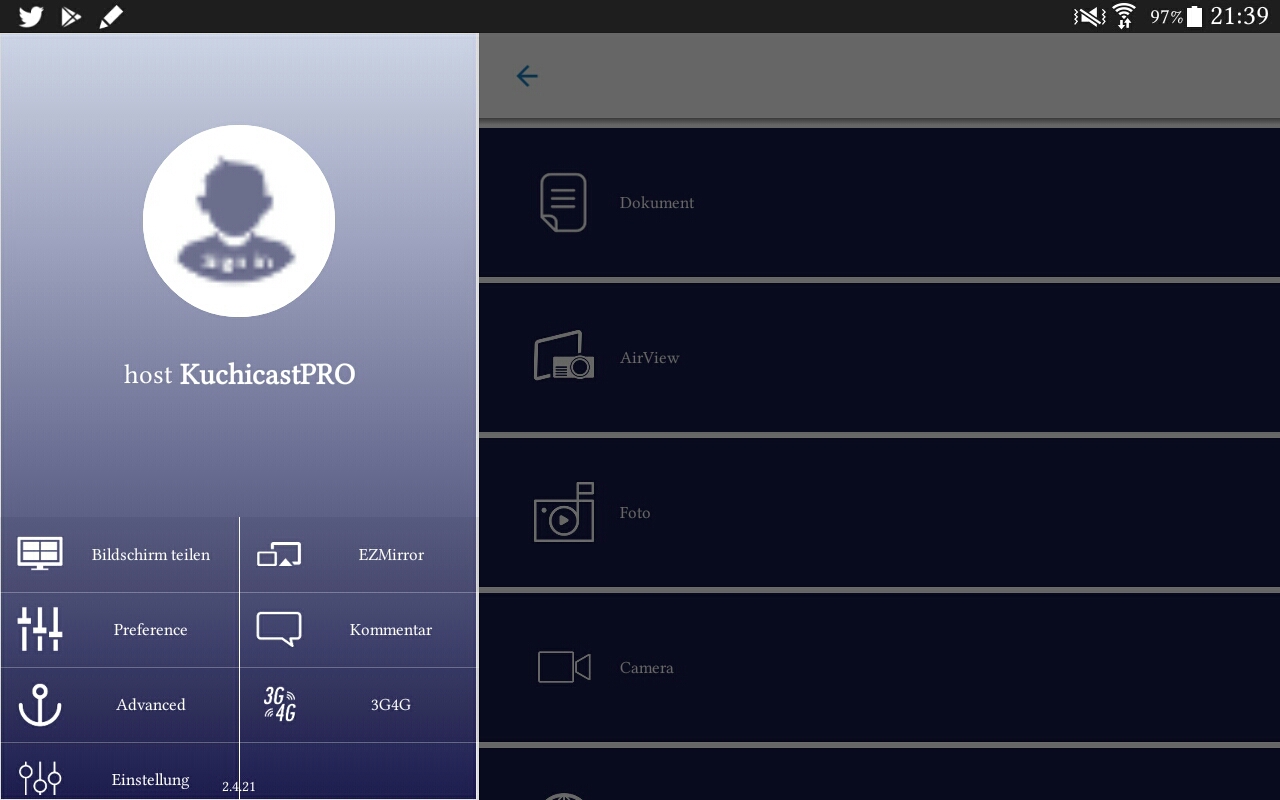
Task: Tap the Play Store notification icon
Action: pyautogui.click(x=71, y=16)
